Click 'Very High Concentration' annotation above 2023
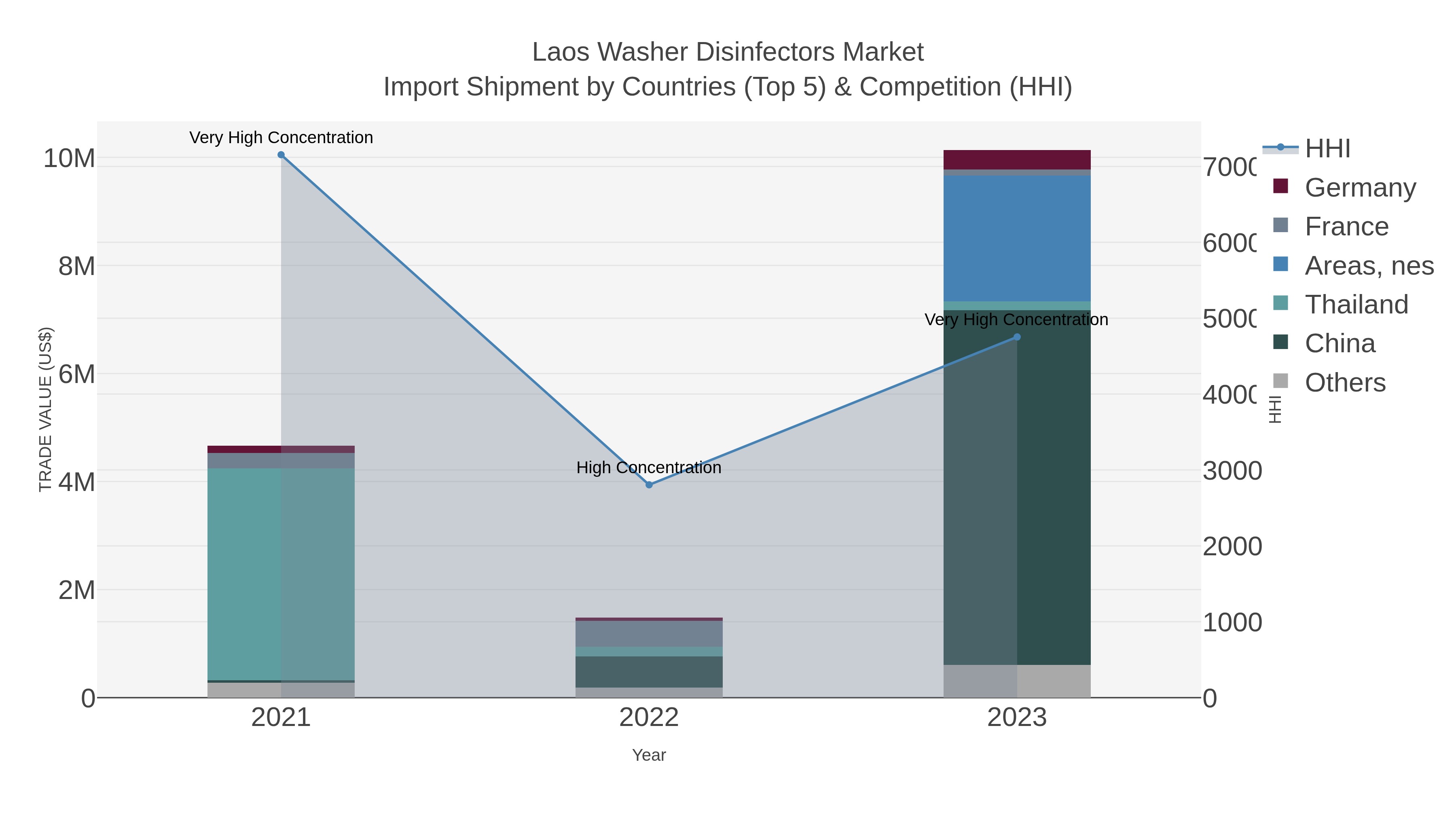Screen dimensions: 1456x819 [1016, 320]
